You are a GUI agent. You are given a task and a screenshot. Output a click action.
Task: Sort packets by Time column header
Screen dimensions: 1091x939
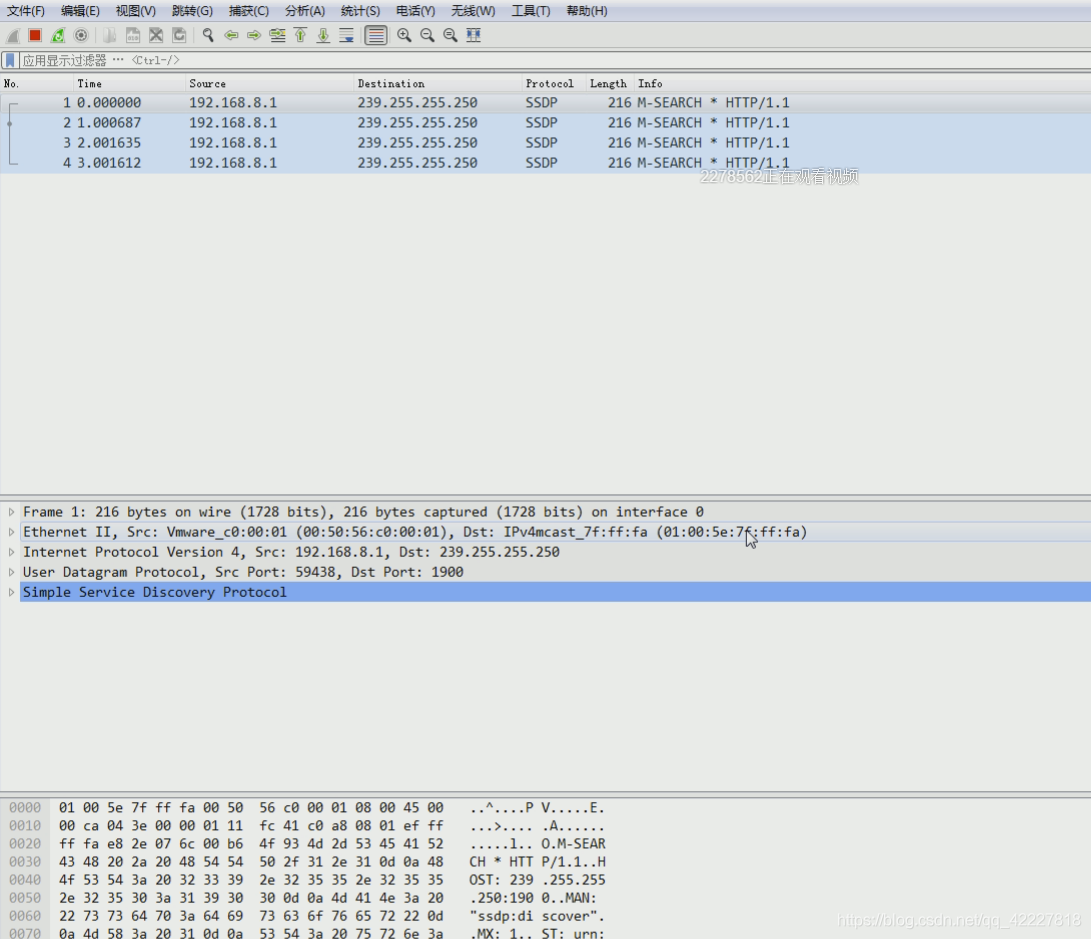click(x=129, y=83)
